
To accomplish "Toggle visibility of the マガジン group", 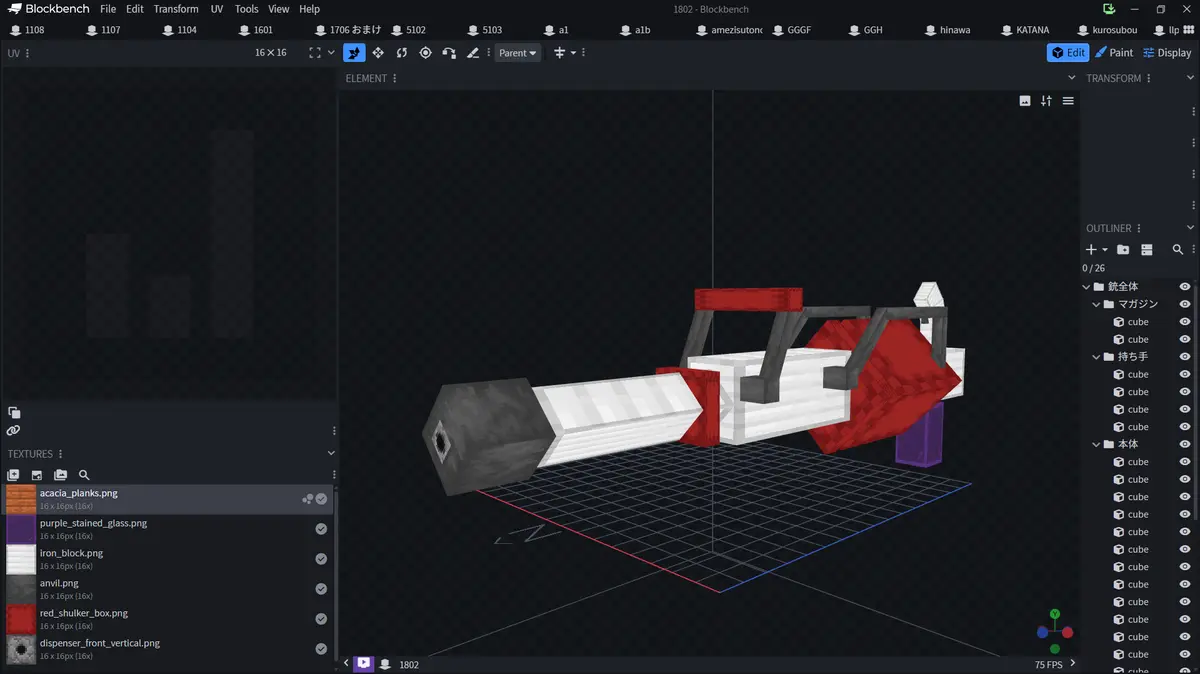I will [x=1185, y=304].
